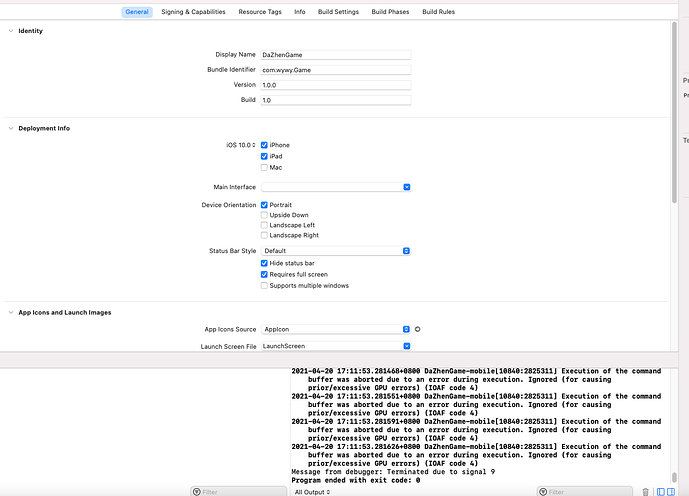Screen dimensions: 689x496
Task: Click the Bundle Identifier field
Action: tap(336, 70)
